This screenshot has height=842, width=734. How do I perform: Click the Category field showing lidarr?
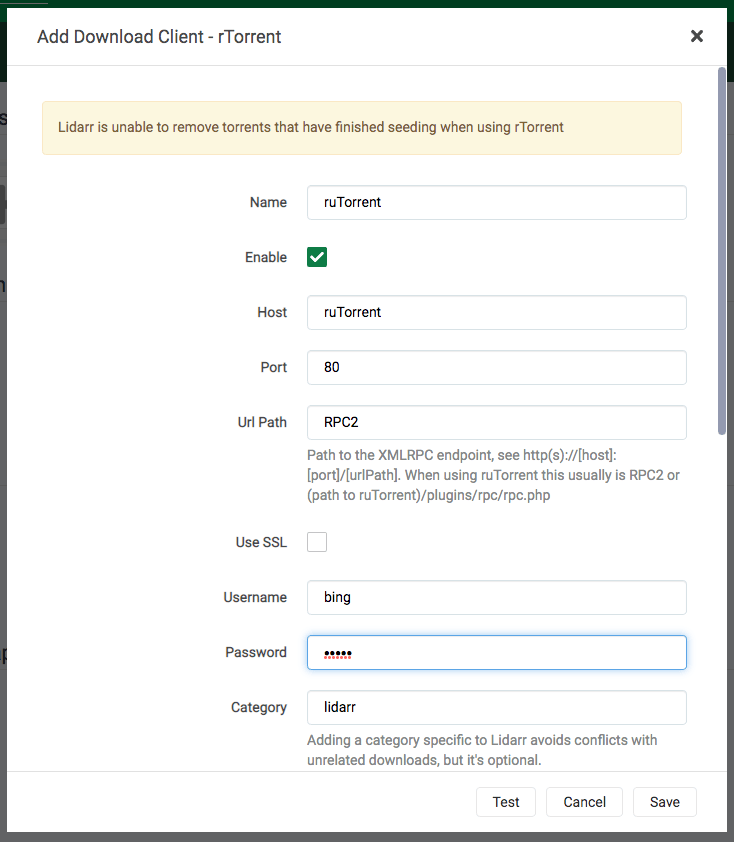[496, 707]
